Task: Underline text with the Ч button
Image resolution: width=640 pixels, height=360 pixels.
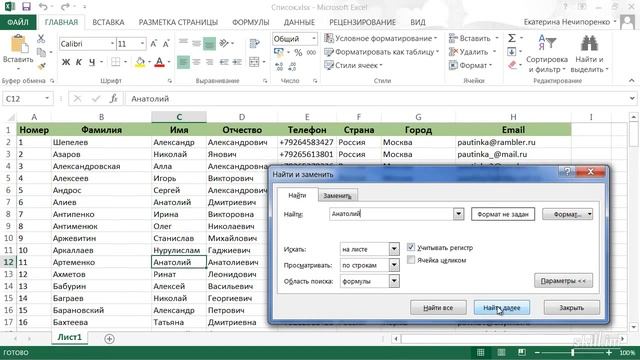Action: click(x=92, y=62)
